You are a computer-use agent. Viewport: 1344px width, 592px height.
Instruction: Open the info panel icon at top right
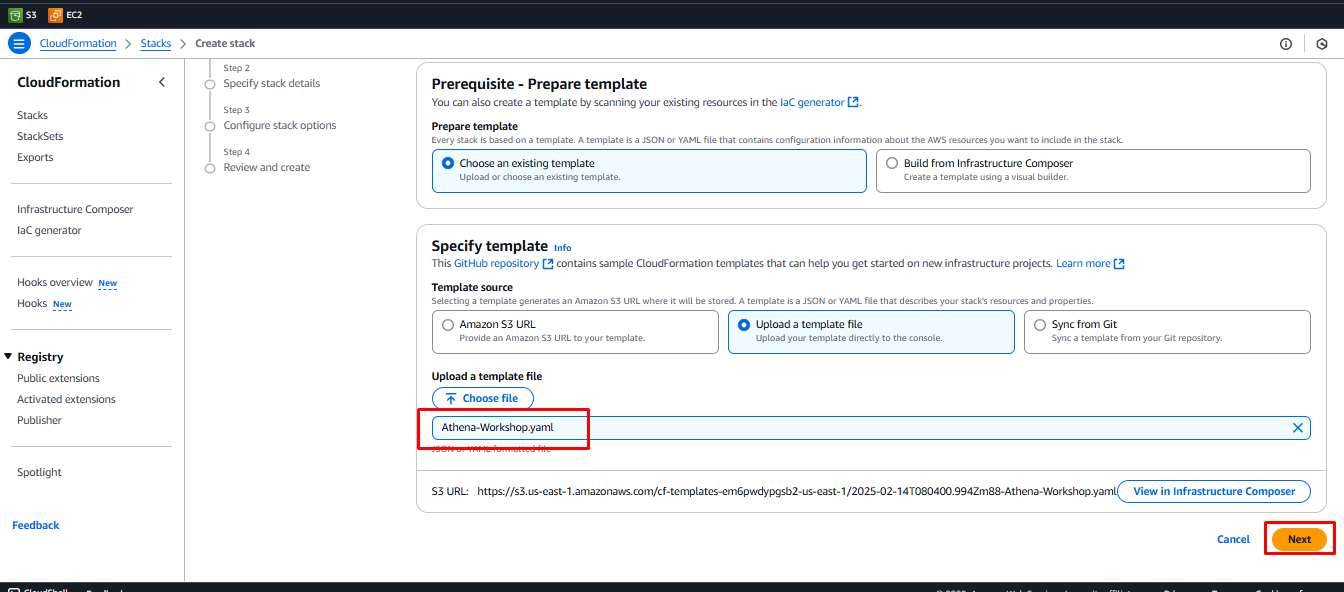pos(1286,44)
